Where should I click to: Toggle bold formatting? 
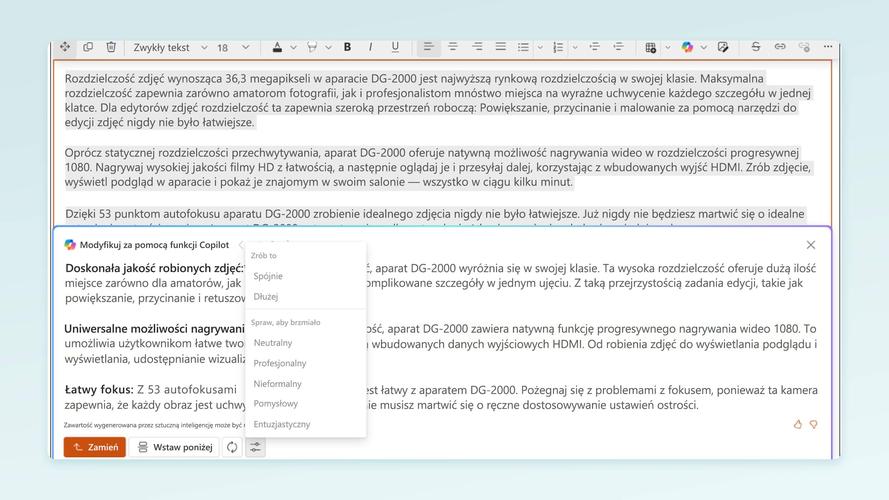click(347, 47)
